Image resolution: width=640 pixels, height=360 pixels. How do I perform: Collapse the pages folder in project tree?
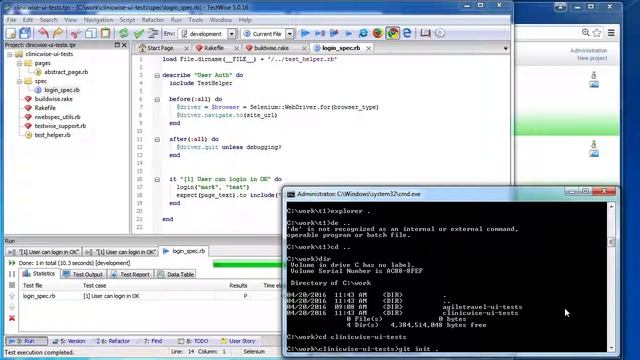click(x=19, y=63)
